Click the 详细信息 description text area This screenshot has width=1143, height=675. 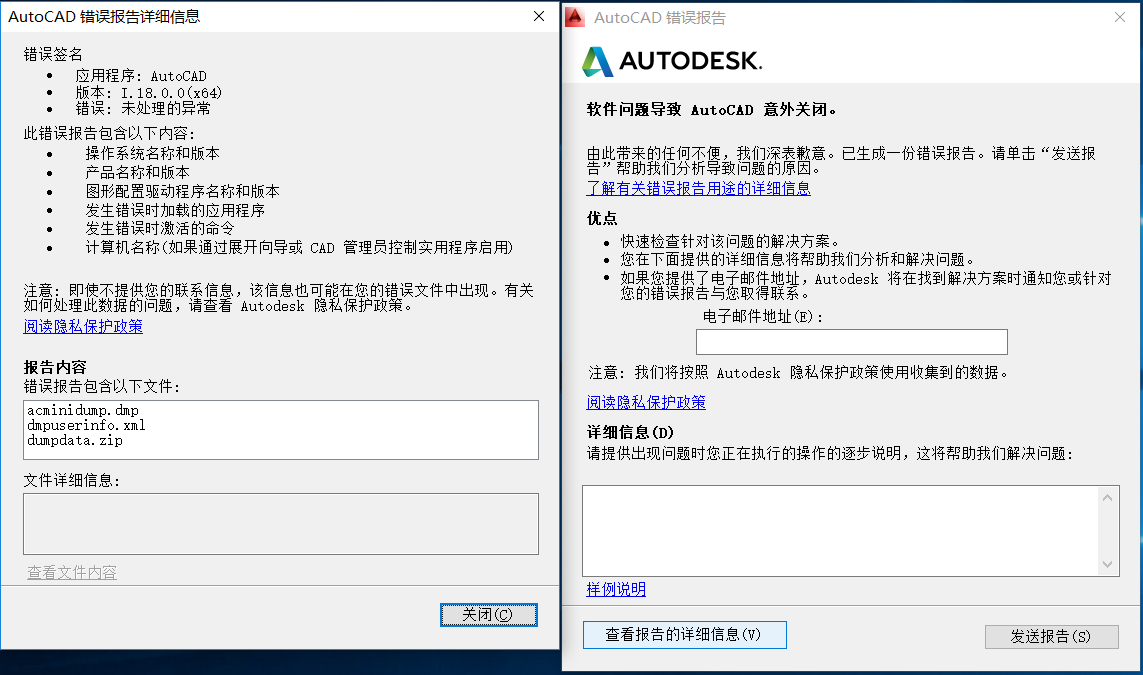pos(840,531)
